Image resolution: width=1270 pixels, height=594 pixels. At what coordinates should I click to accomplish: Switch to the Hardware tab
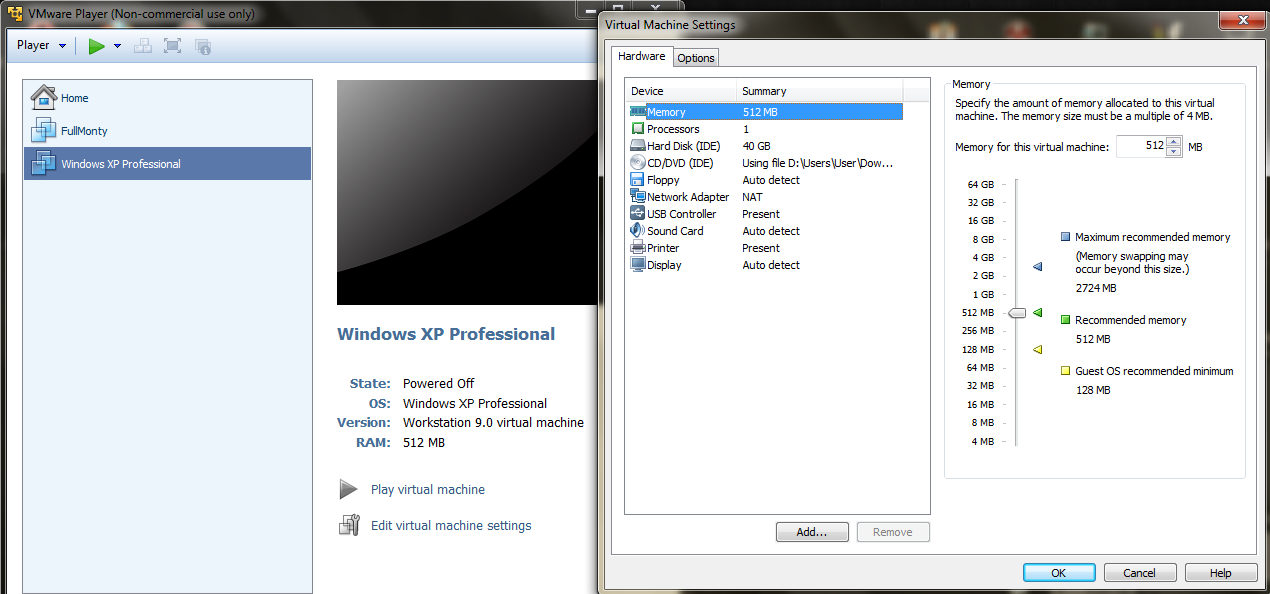coord(641,56)
